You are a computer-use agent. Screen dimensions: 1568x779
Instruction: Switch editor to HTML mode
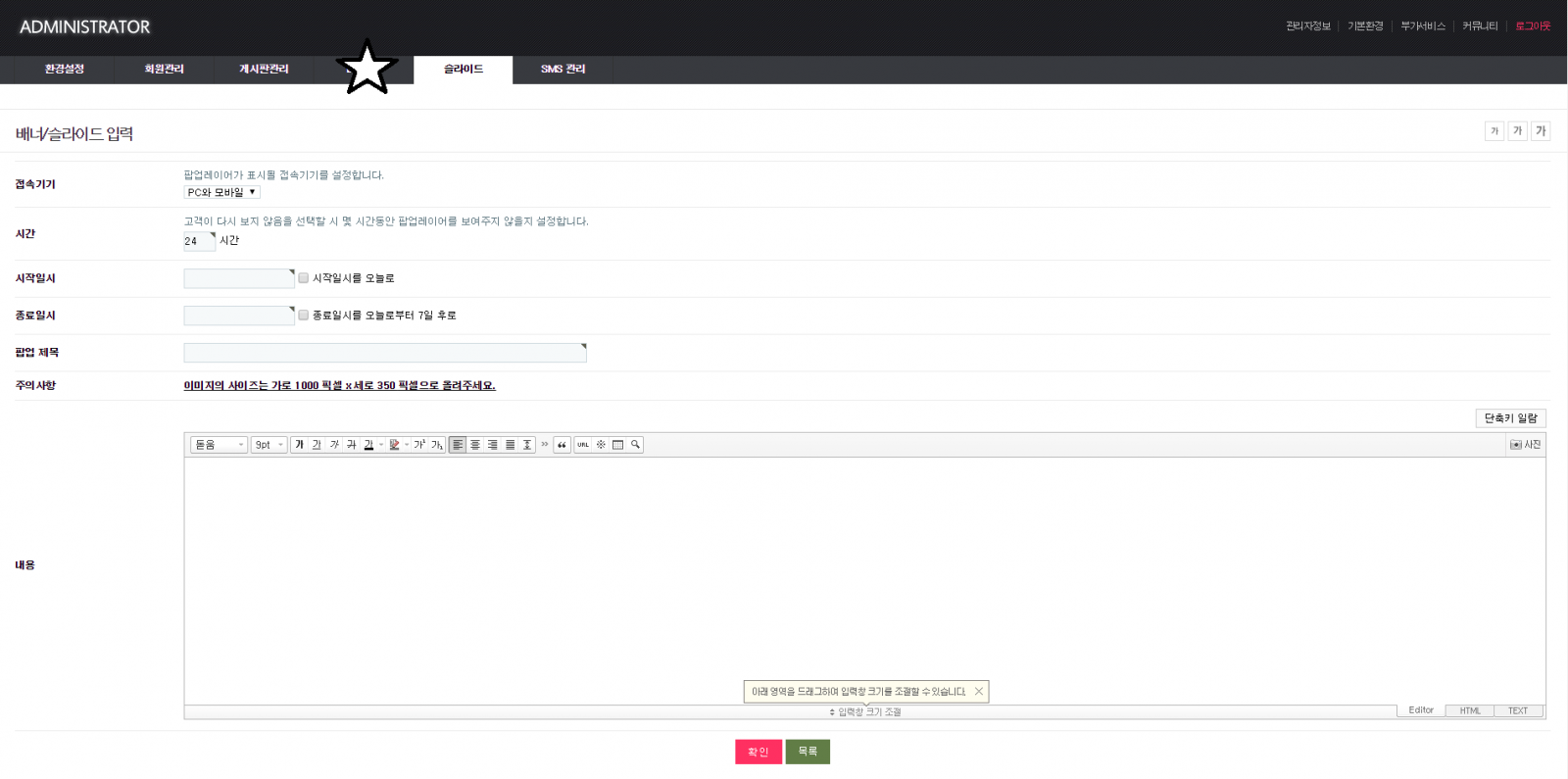coord(1469,710)
